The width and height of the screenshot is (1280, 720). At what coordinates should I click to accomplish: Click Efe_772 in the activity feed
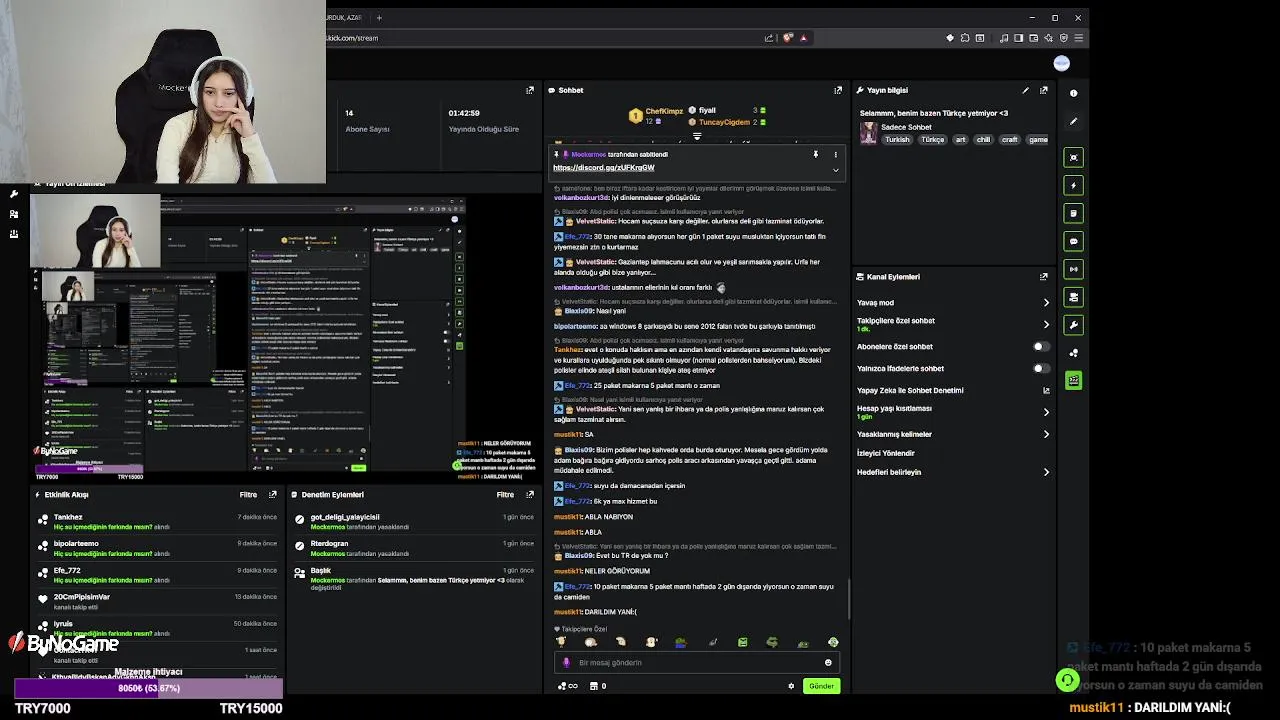click(67, 570)
